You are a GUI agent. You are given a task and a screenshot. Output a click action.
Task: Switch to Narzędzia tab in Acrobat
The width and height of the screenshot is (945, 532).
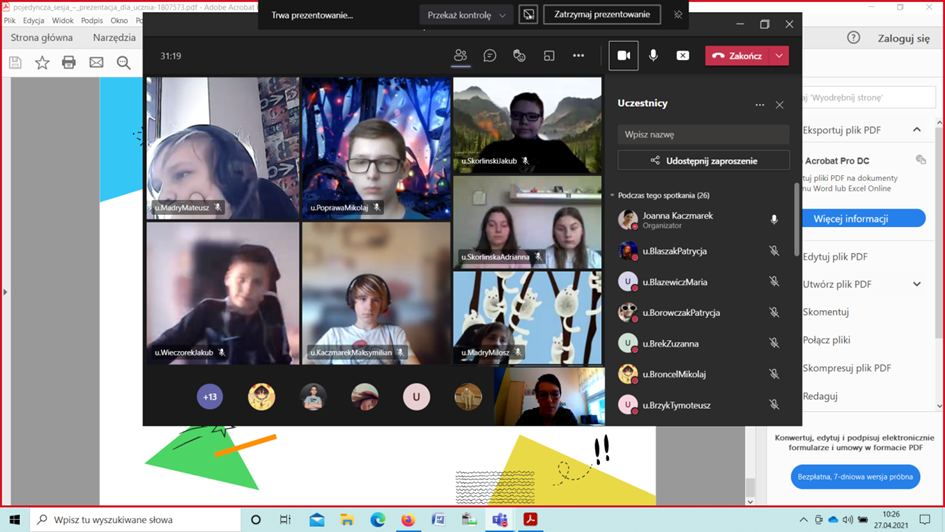coord(115,37)
